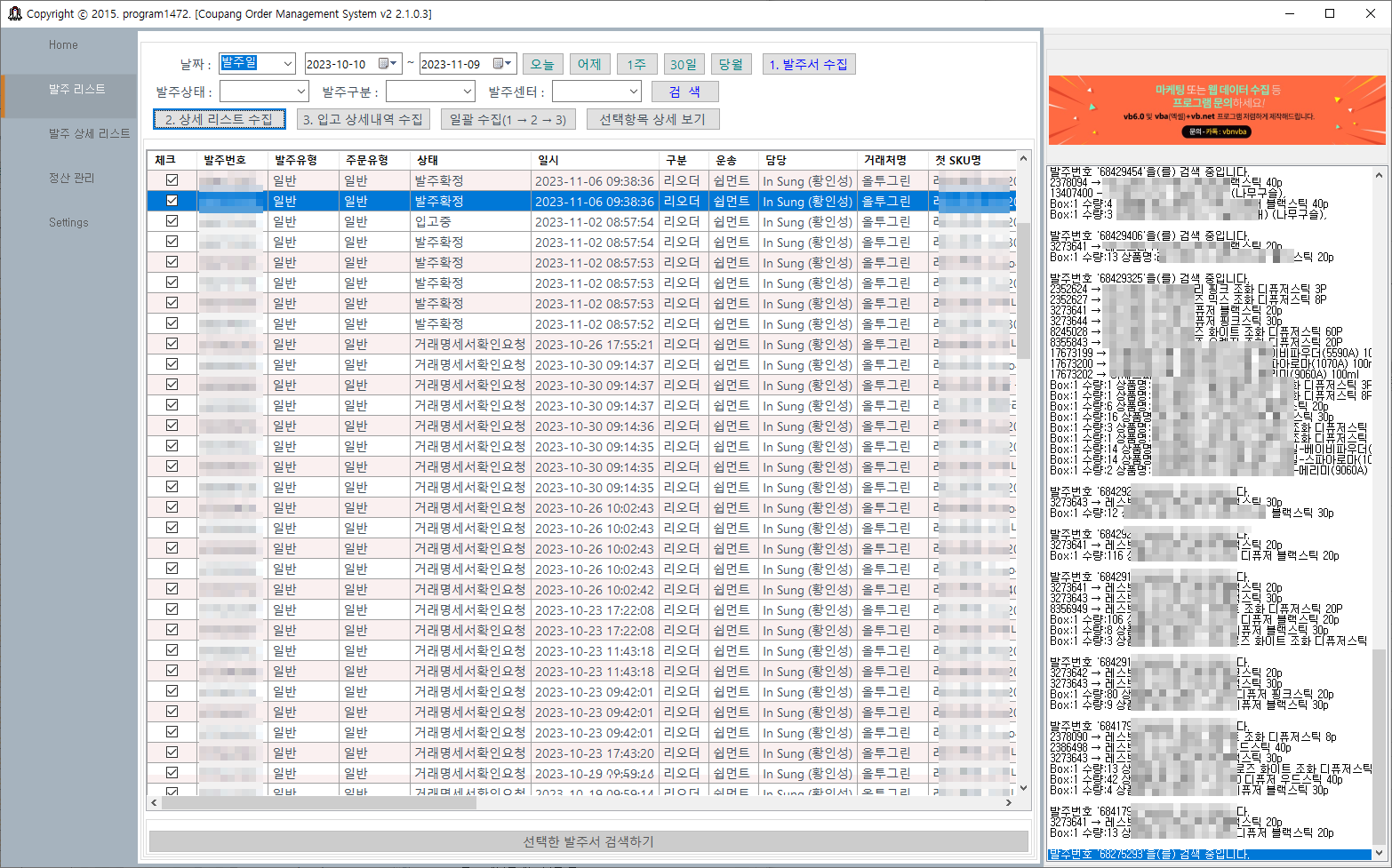
Task: Run step 1. 발주서 수집
Action: [x=808, y=63]
